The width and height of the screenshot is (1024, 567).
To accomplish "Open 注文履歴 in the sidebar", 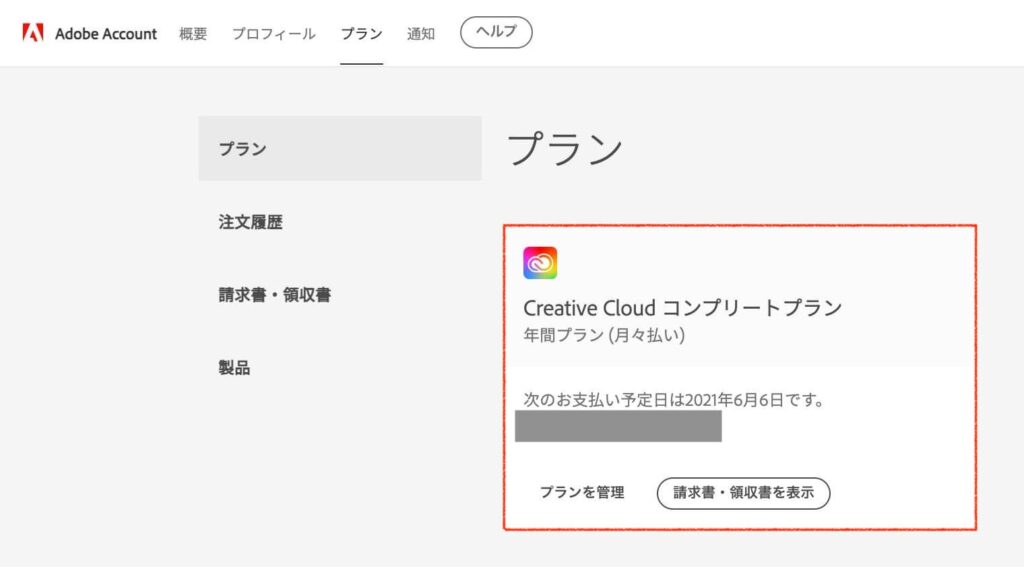I will tap(251, 222).
